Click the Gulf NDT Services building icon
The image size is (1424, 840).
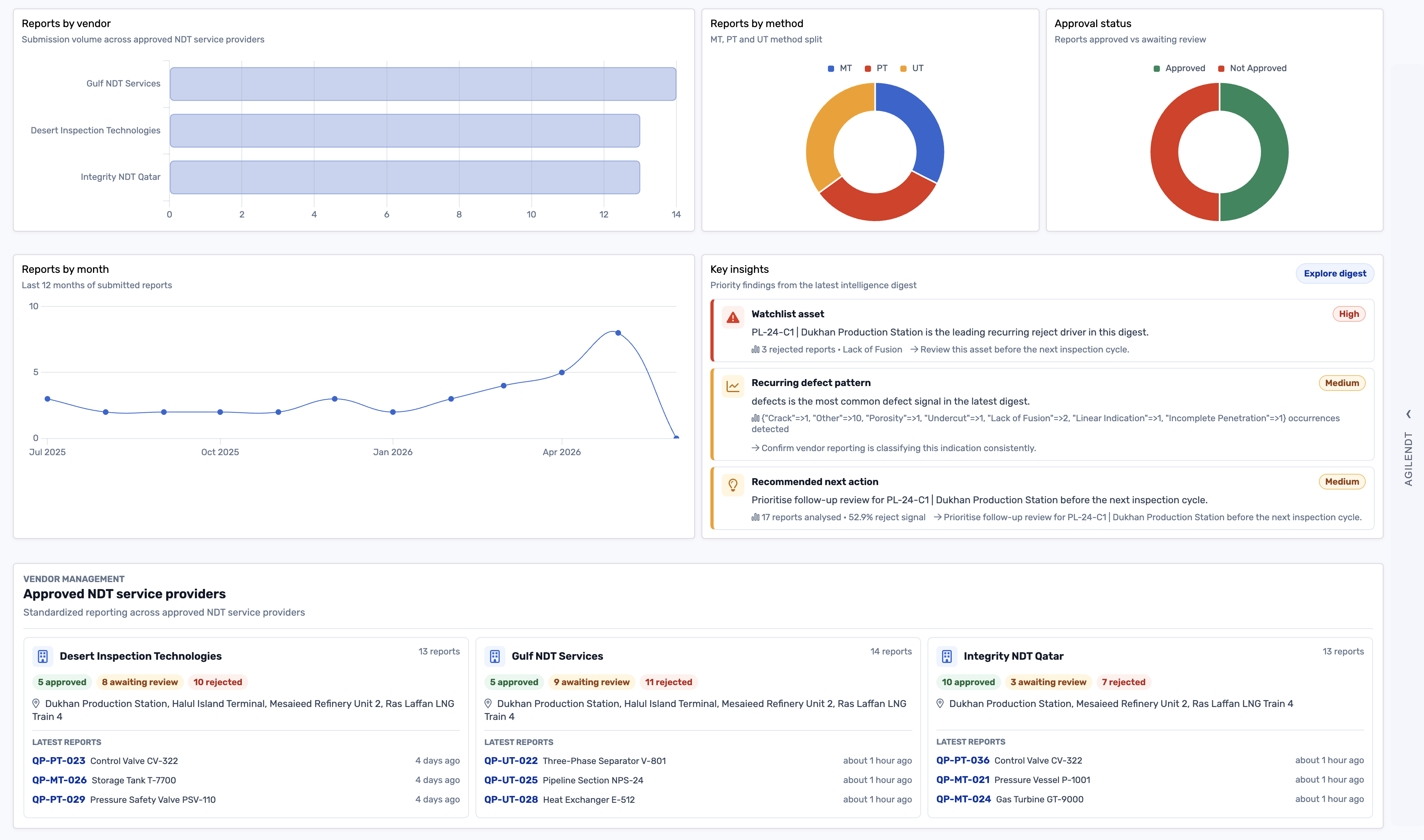coord(494,656)
